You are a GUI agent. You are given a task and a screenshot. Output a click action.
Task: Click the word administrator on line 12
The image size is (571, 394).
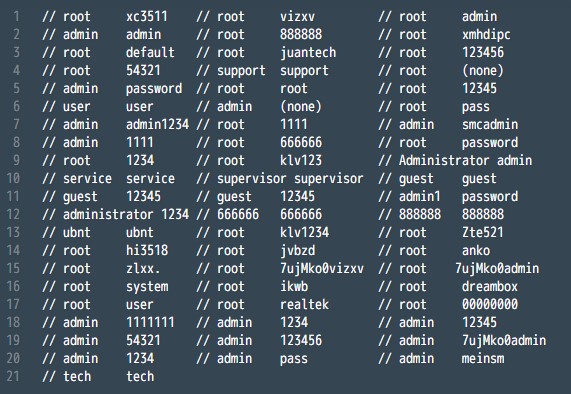coord(108,214)
